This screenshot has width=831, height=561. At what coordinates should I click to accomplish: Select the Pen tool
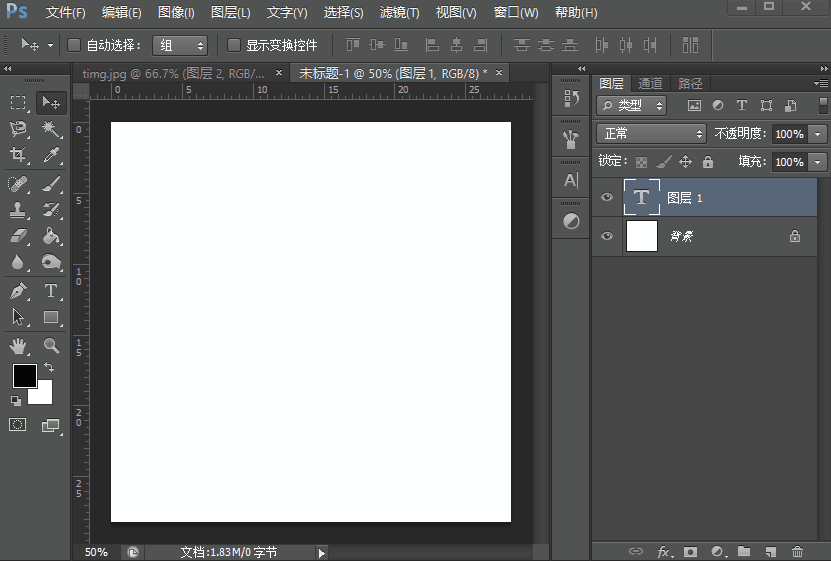tap(18, 291)
